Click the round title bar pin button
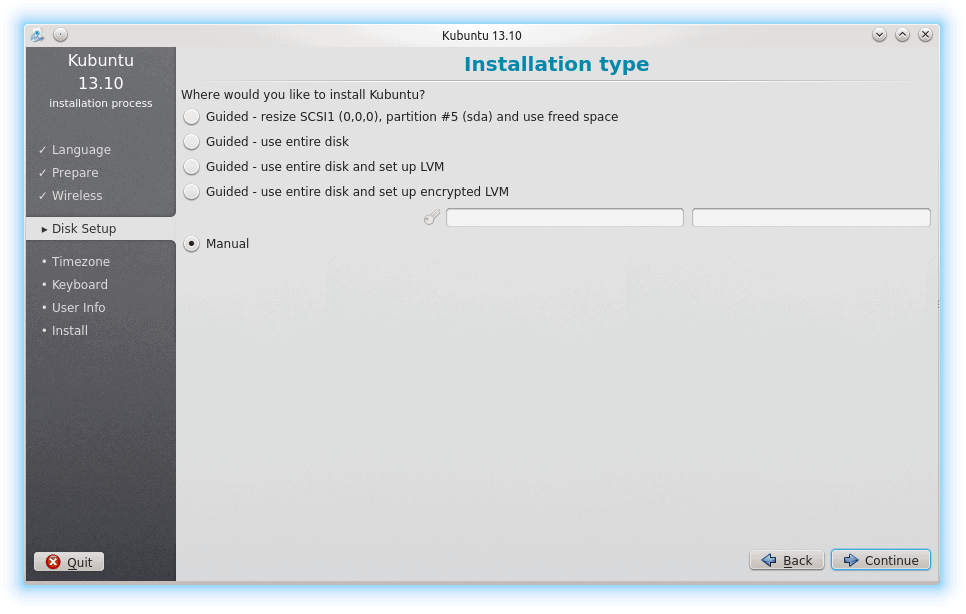The width and height of the screenshot is (966, 614). coord(60,35)
